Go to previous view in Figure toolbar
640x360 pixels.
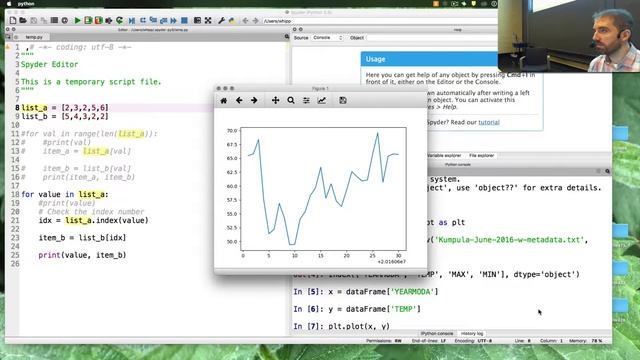[x=239, y=100]
